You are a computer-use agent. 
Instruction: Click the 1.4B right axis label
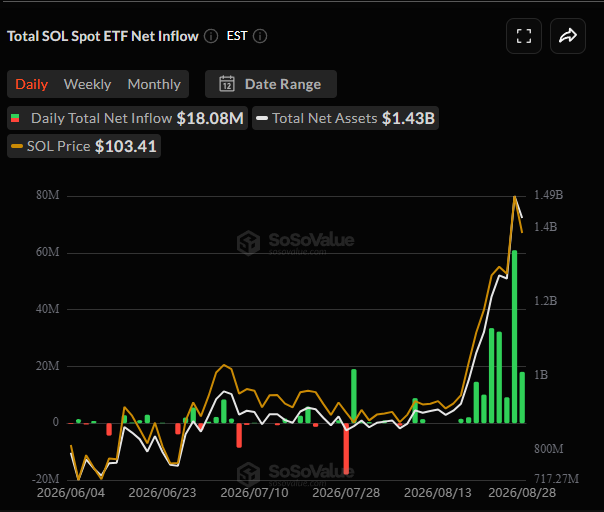click(545, 227)
